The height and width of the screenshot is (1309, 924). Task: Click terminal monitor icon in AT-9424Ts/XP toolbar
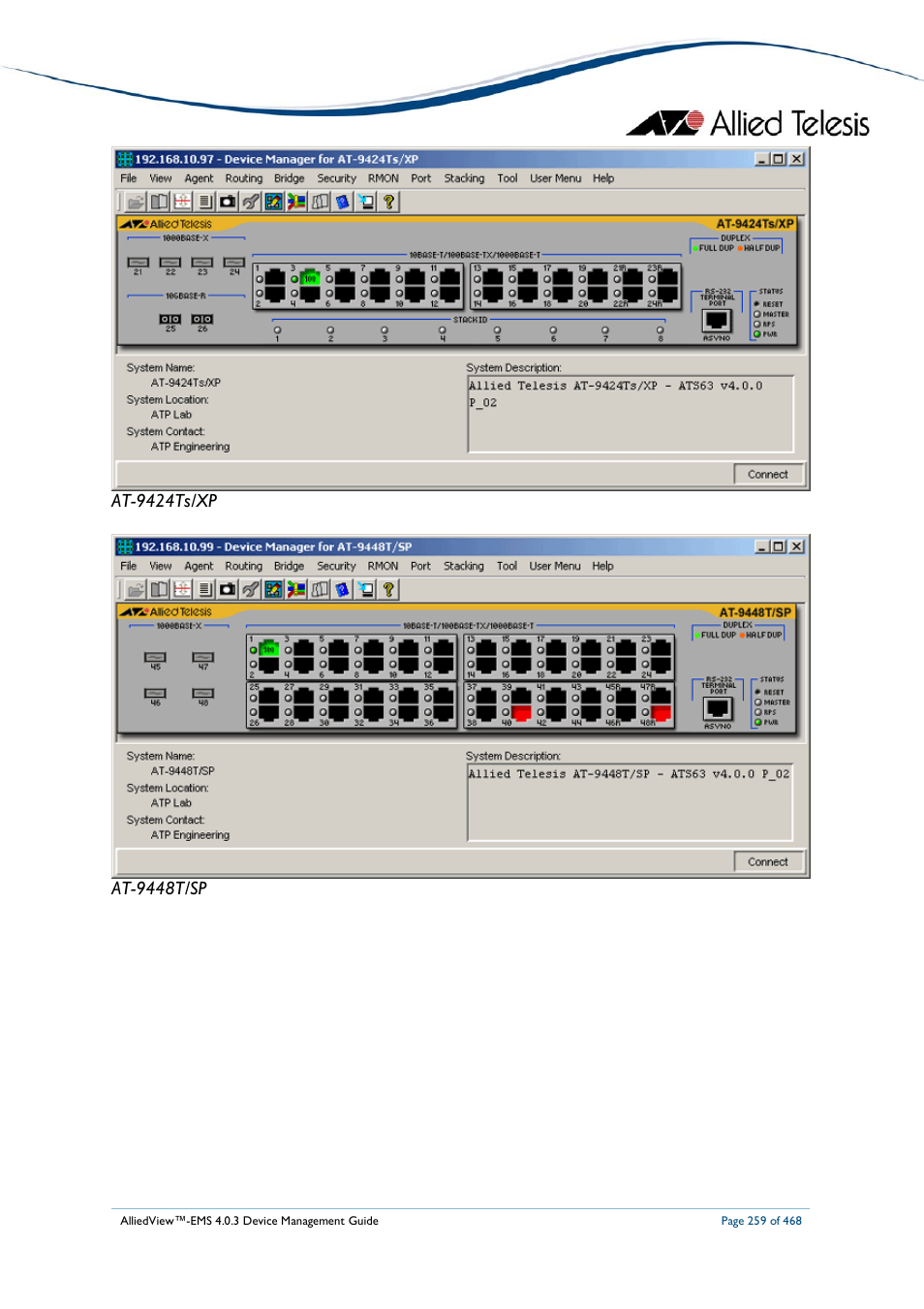[x=365, y=202]
